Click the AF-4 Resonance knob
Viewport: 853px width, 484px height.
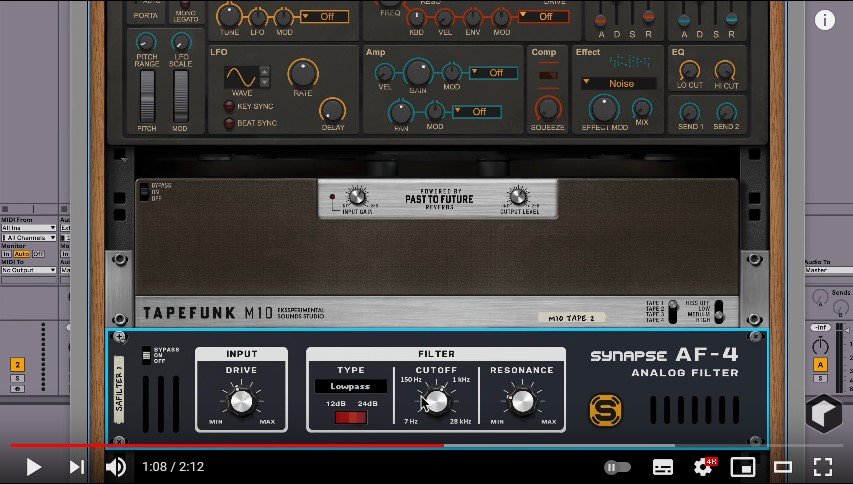pos(522,401)
